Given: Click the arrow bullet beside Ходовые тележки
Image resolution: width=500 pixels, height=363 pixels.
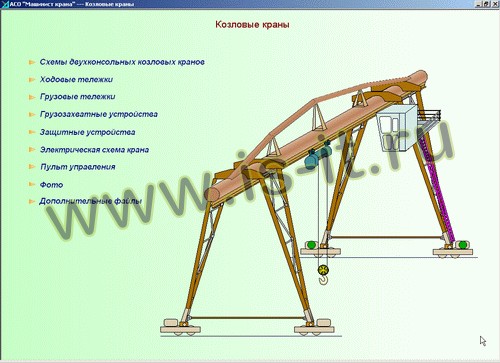Looking at the screenshot, I should 32,80.
